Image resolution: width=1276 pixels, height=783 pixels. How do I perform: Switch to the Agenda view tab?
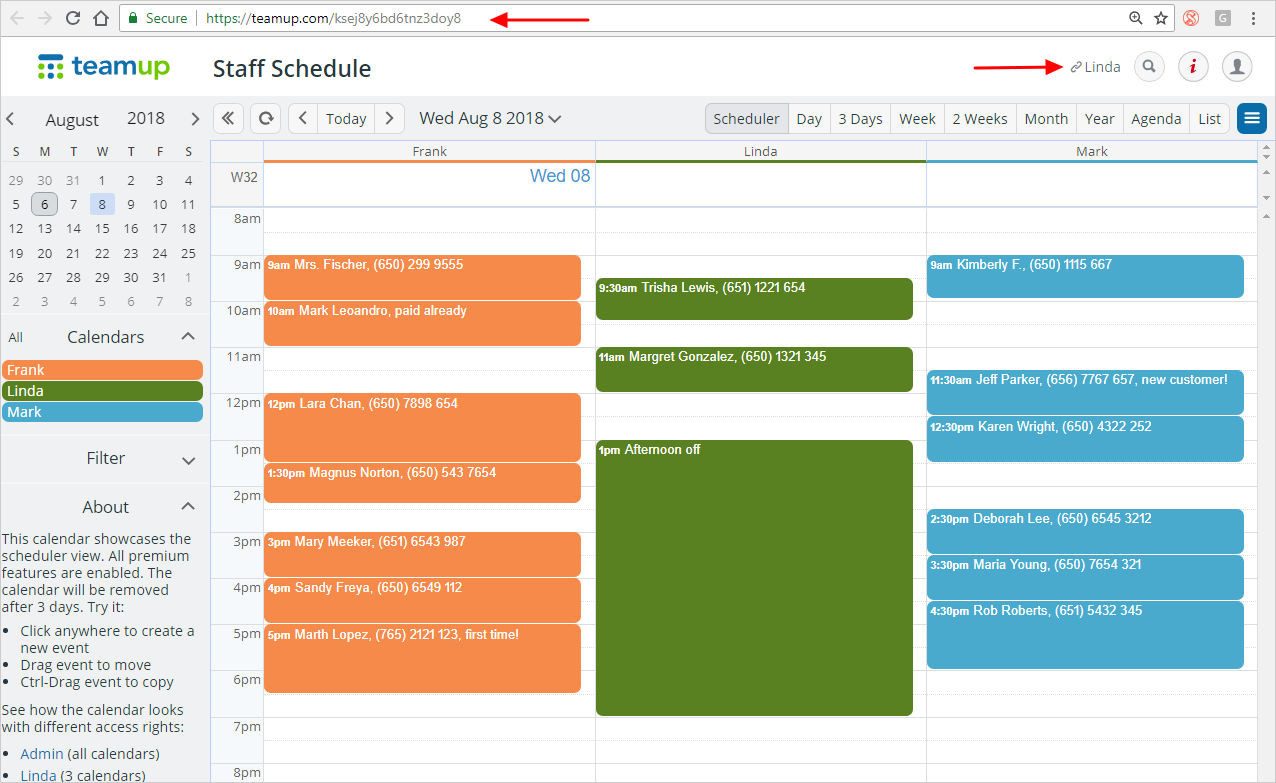click(1156, 118)
